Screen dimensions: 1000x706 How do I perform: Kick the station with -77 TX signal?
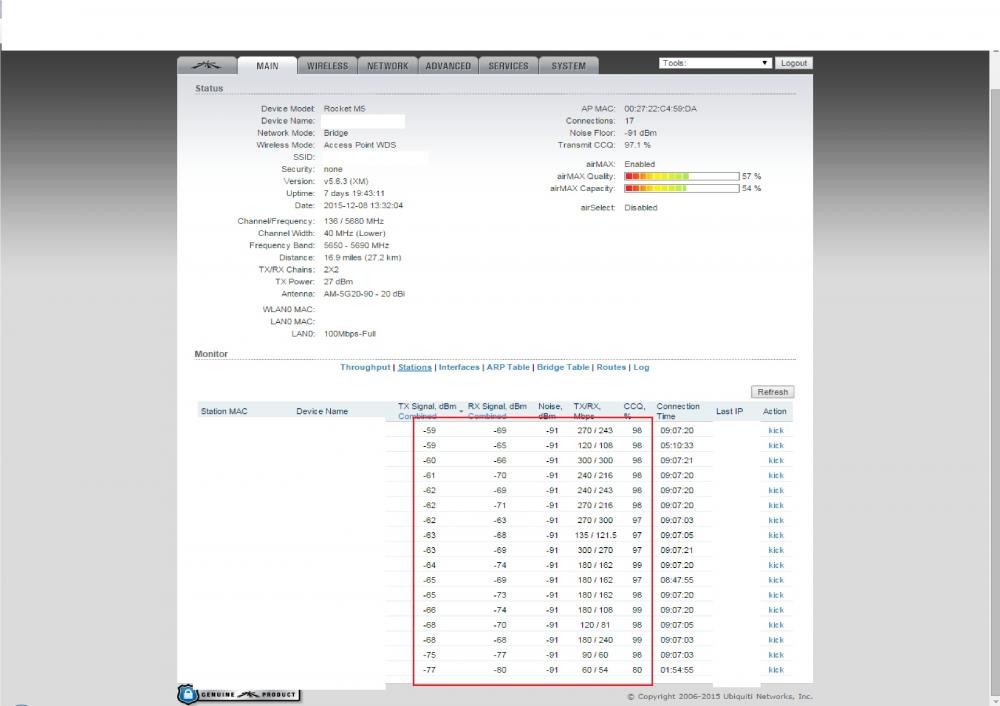[776, 670]
